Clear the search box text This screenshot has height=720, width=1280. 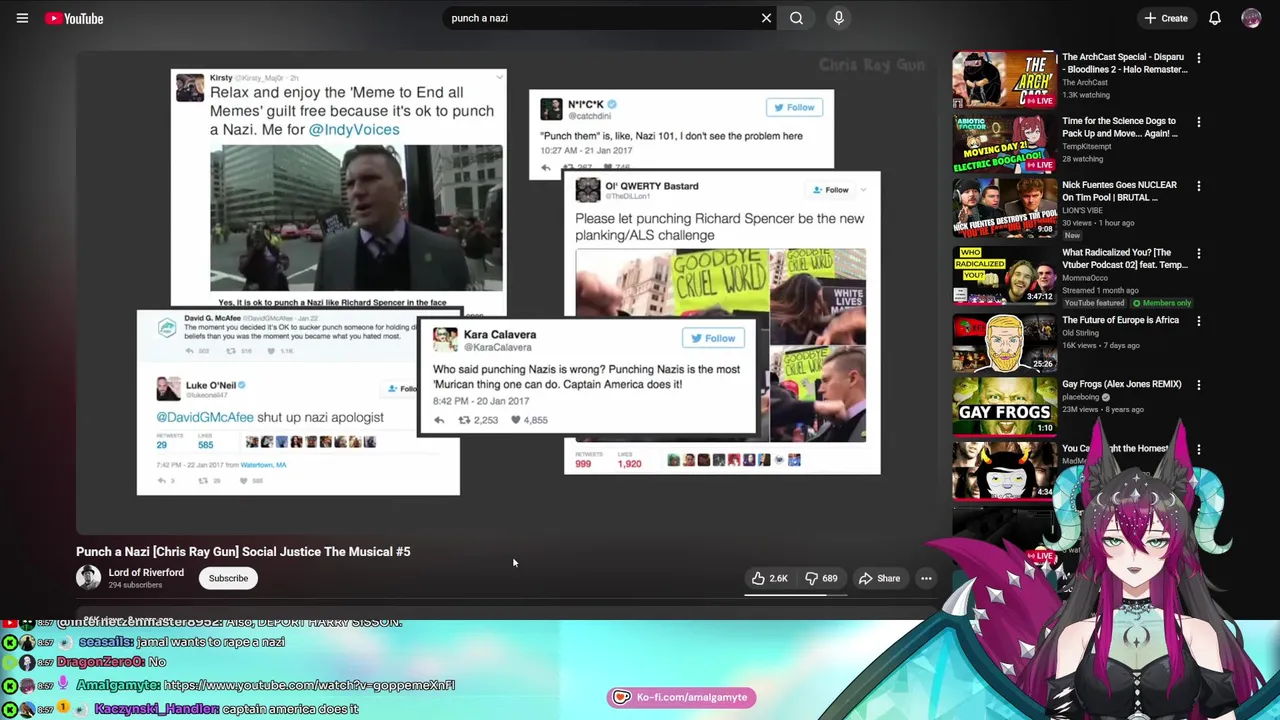pyautogui.click(x=766, y=18)
